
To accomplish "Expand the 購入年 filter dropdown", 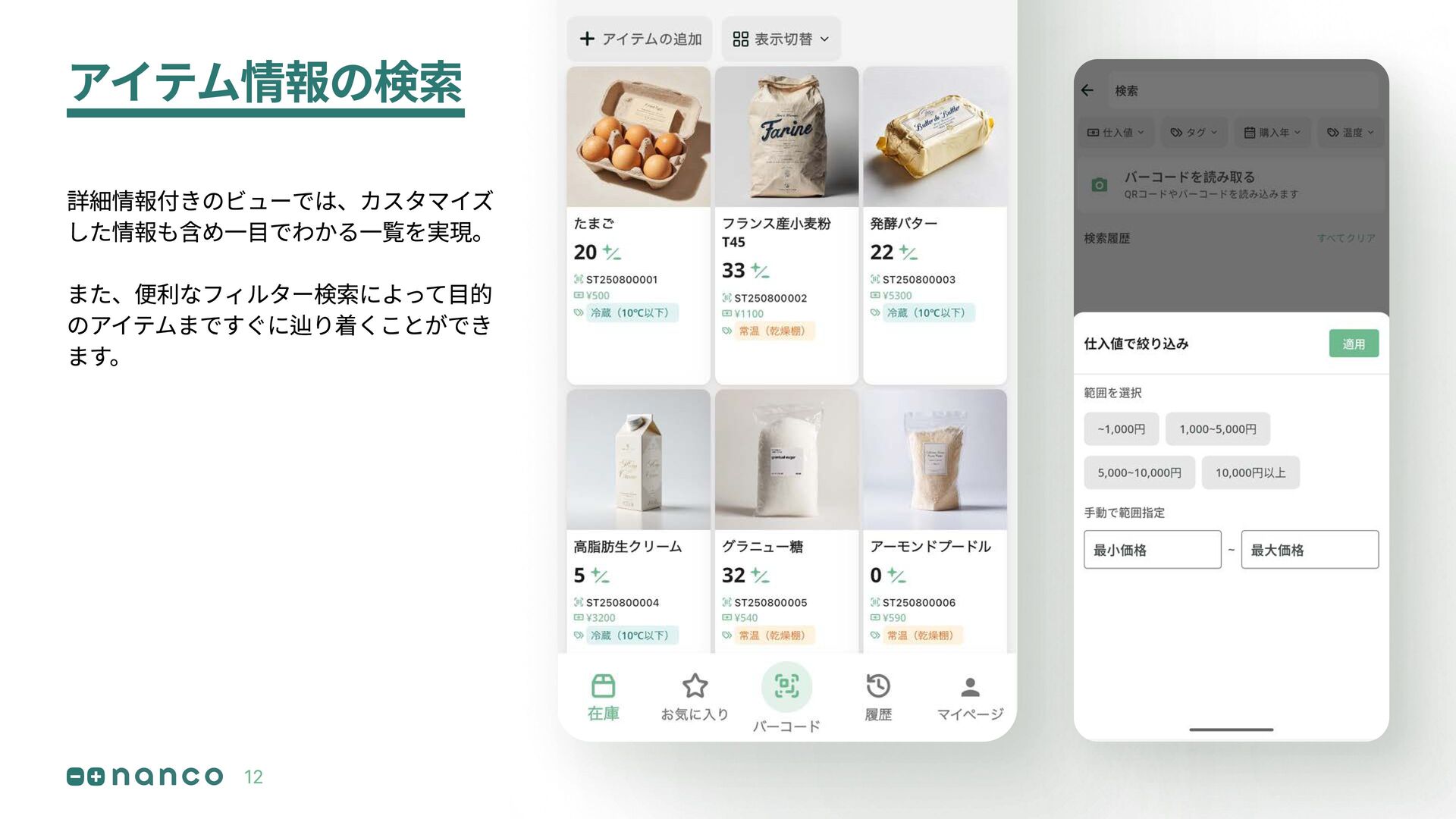I will coord(1272,132).
